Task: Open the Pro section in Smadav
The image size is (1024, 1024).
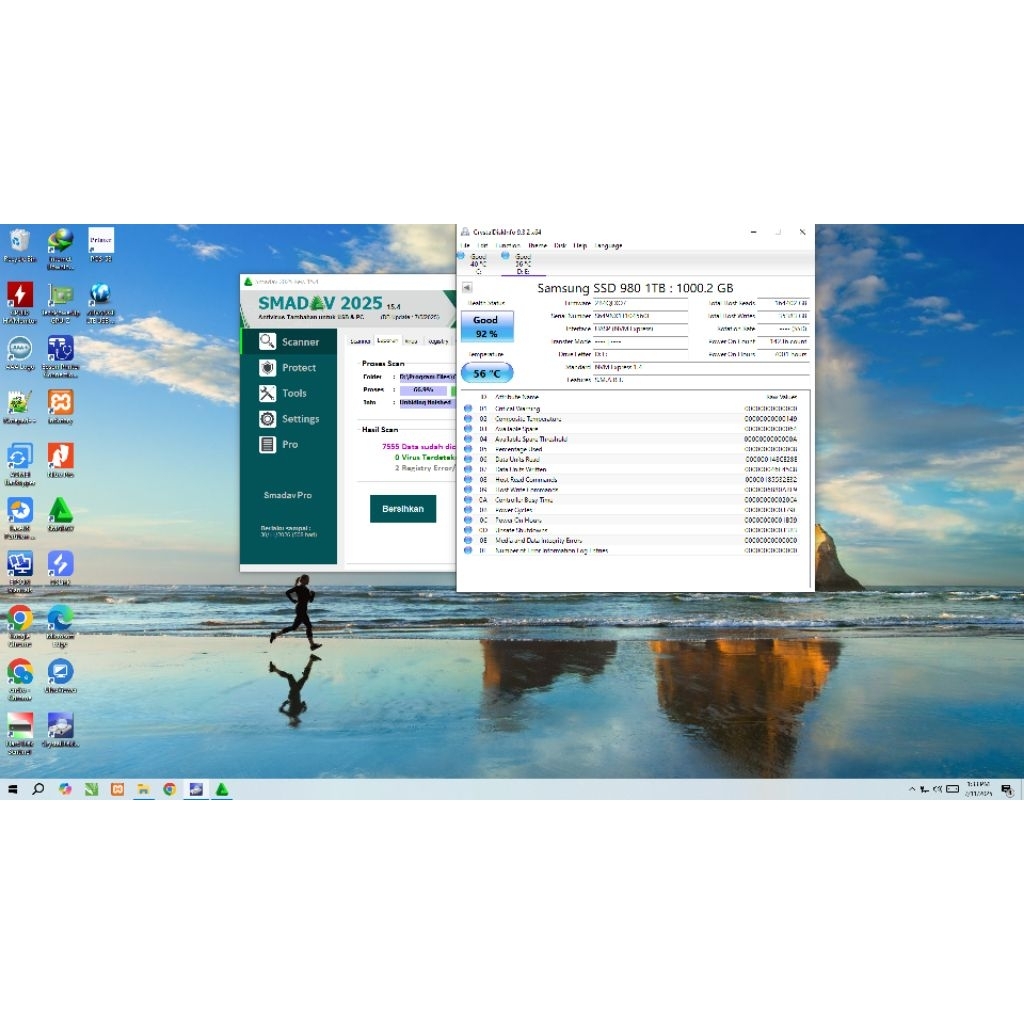Action: click(x=290, y=444)
